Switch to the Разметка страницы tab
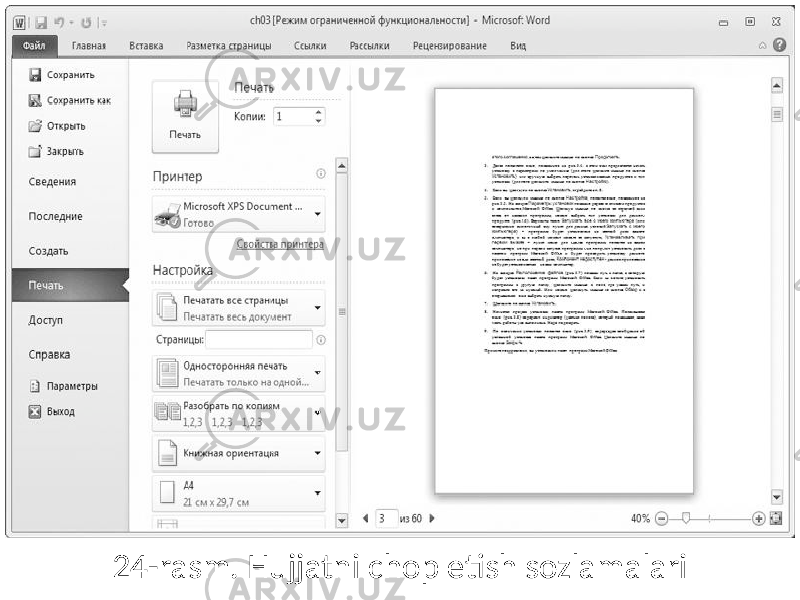 [x=229, y=45]
